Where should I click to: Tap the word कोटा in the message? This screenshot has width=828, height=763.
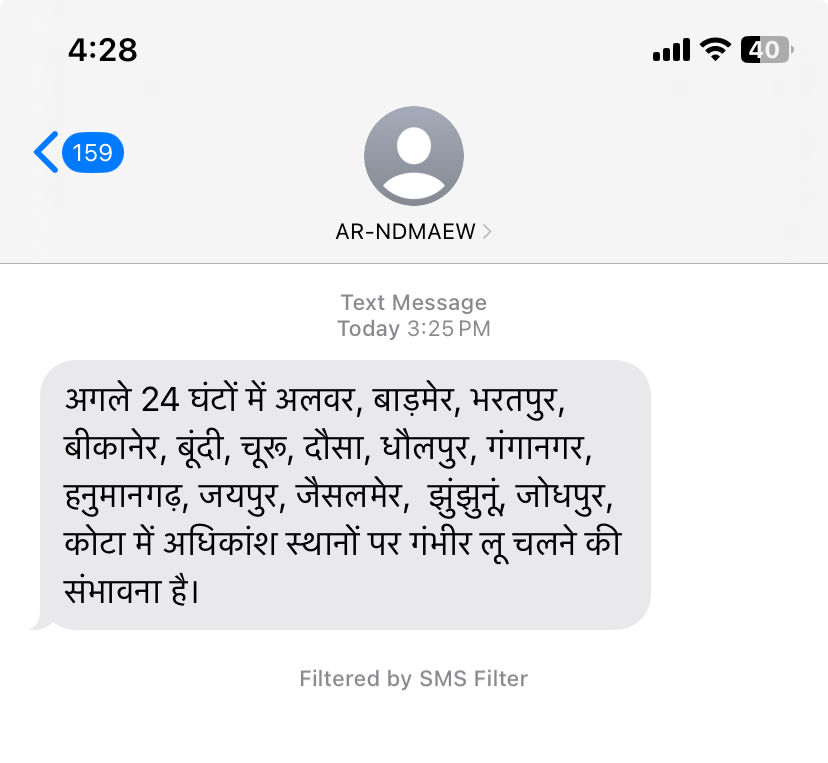pyautogui.click(x=95, y=542)
